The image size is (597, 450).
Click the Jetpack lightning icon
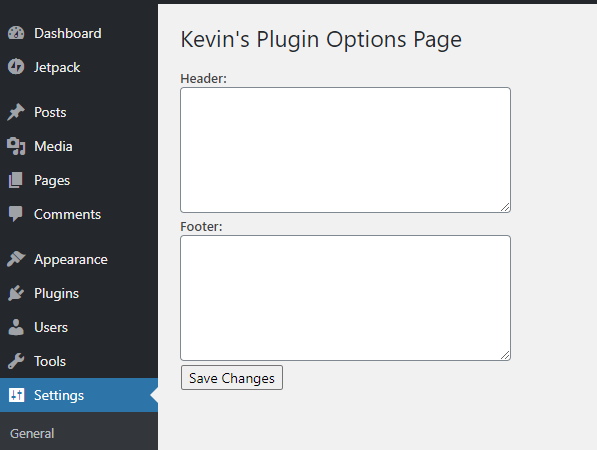16,67
